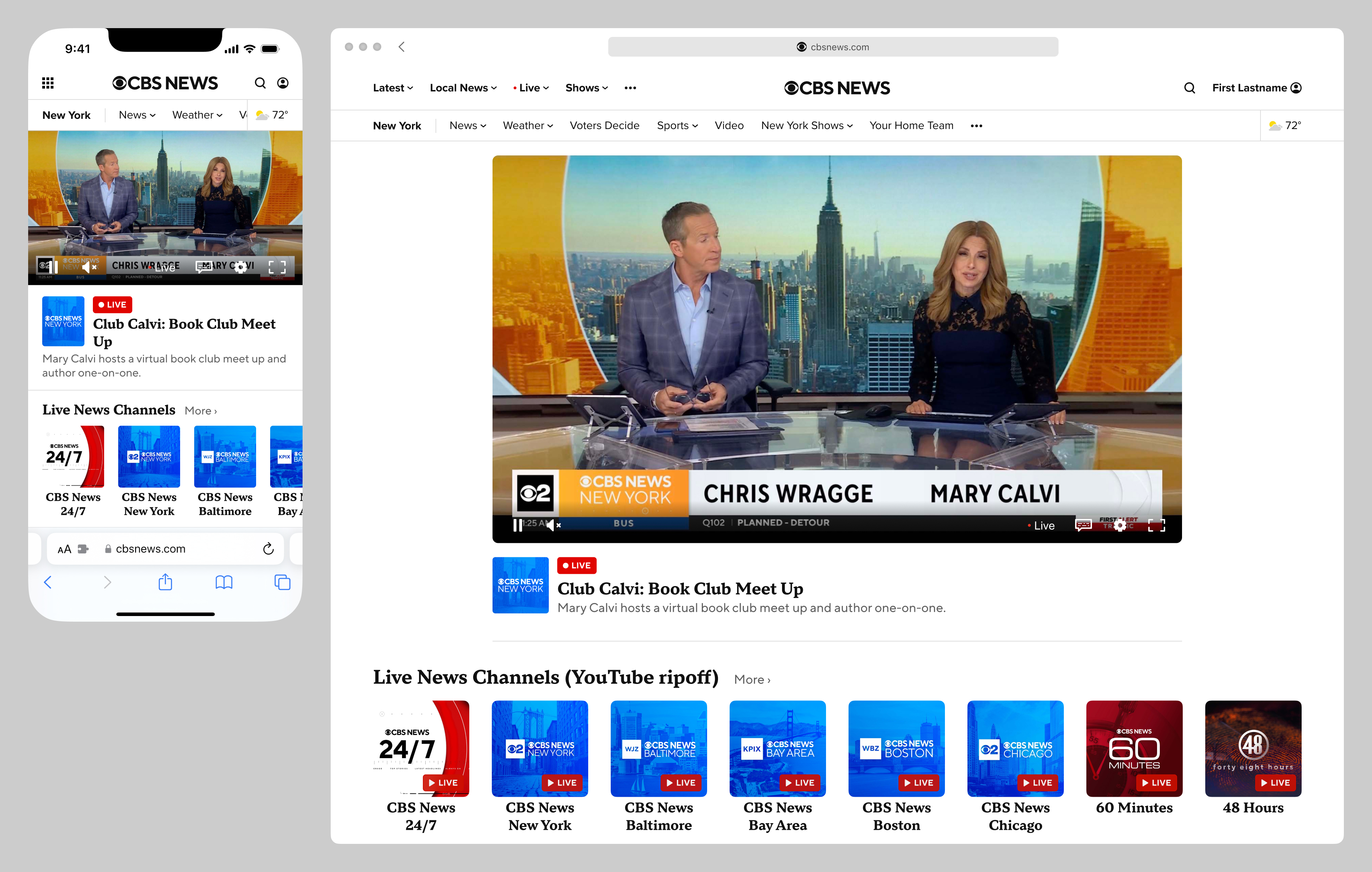
Task: Click Voters Decide in the navigation
Action: click(604, 125)
